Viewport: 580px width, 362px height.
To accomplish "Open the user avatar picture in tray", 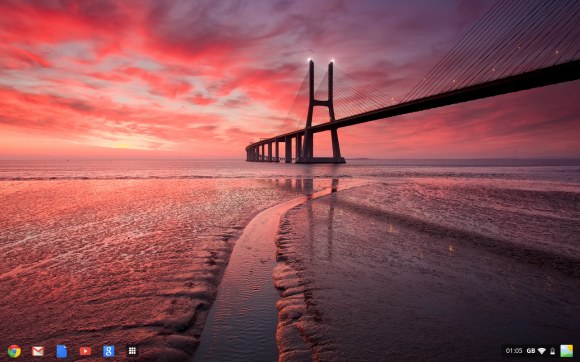I will (x=566, y=351).
